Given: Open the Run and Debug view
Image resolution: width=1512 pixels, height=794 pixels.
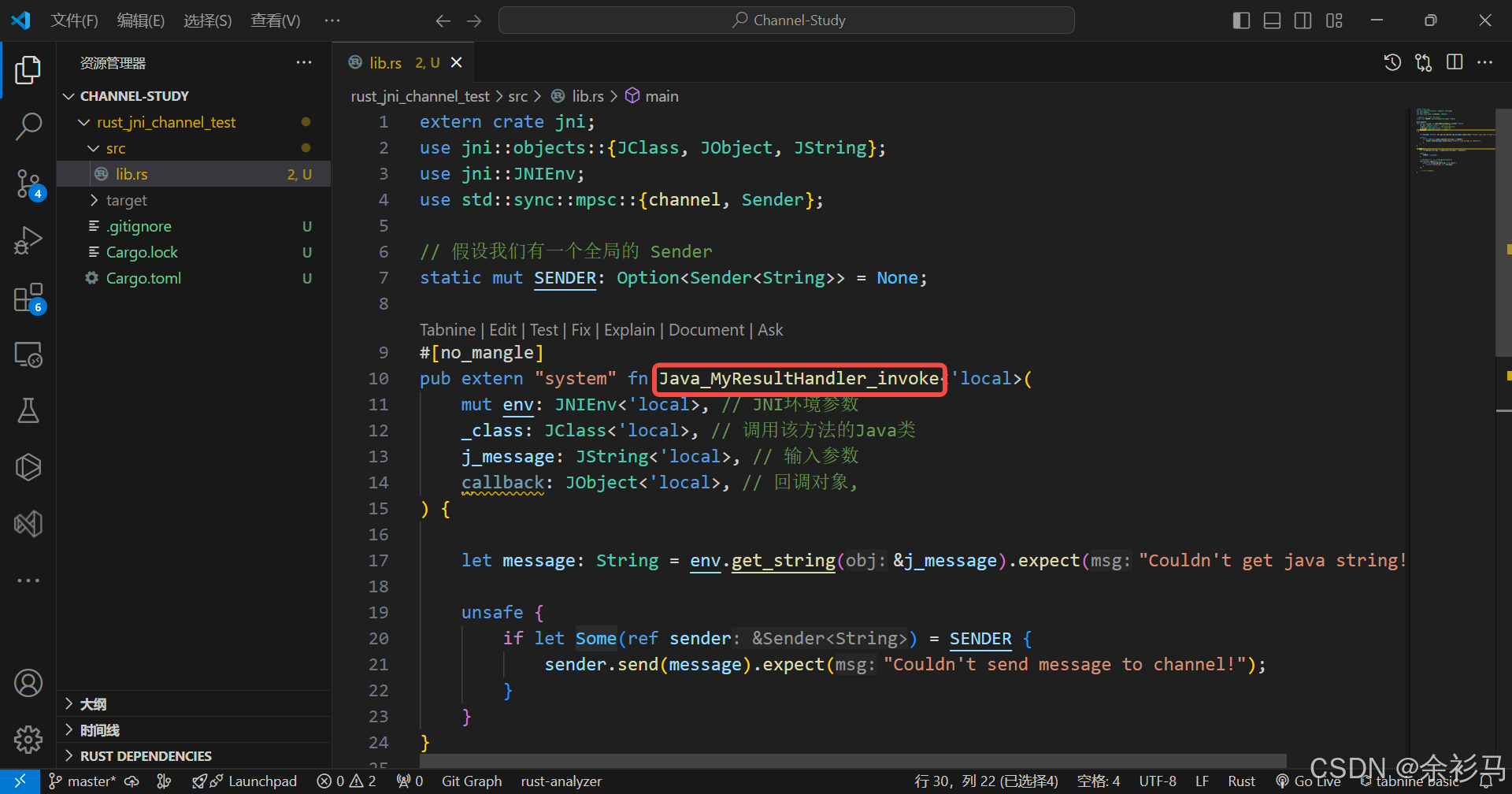Looking at the screenshot, I should (x=28, y=240).
